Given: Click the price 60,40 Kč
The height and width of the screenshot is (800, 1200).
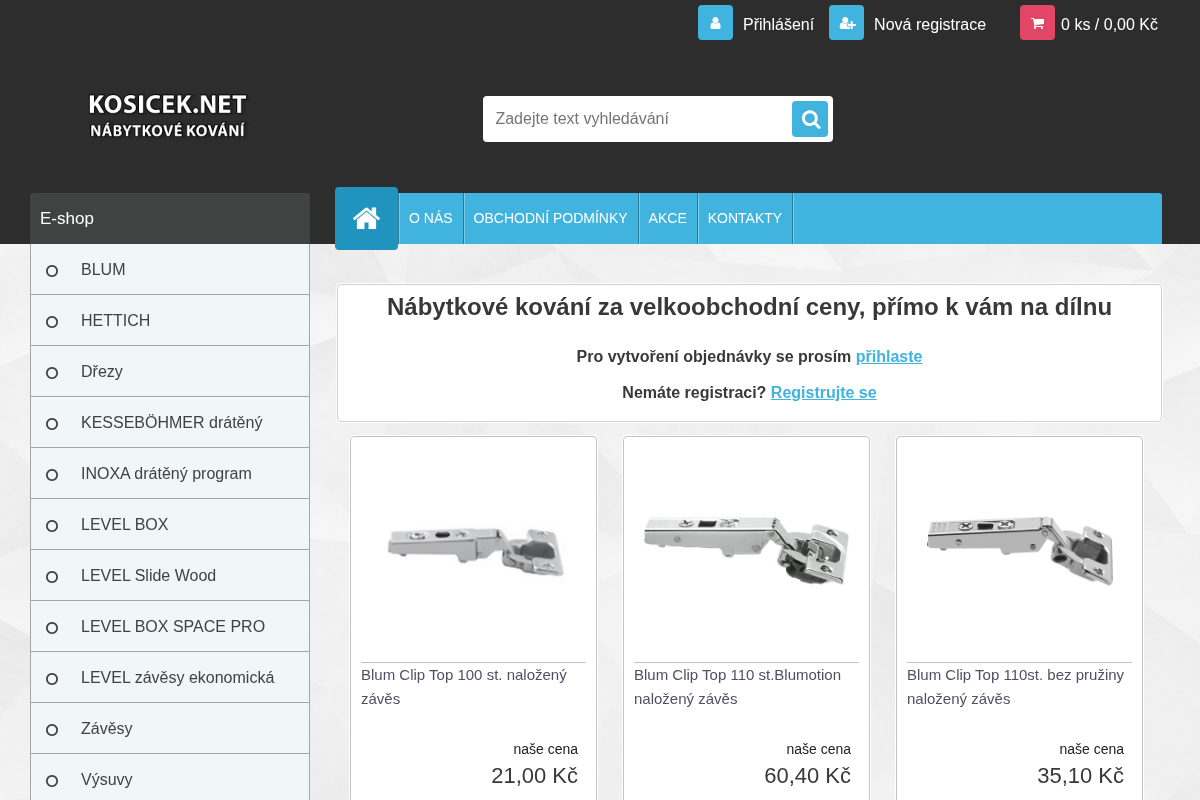Looking at the screenshot, I should (x=807, y=776).
